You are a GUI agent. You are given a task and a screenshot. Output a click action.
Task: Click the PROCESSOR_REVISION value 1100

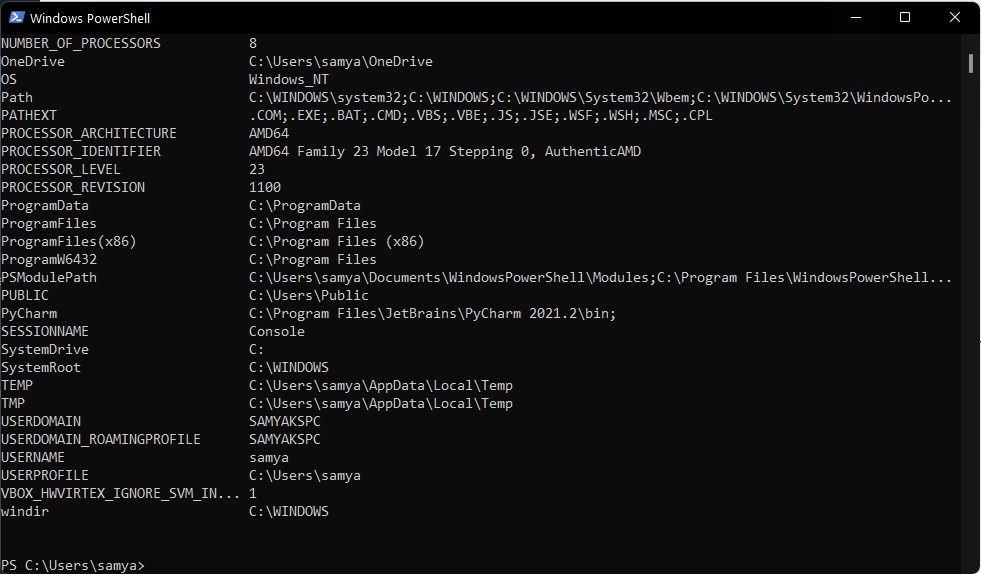265,187
